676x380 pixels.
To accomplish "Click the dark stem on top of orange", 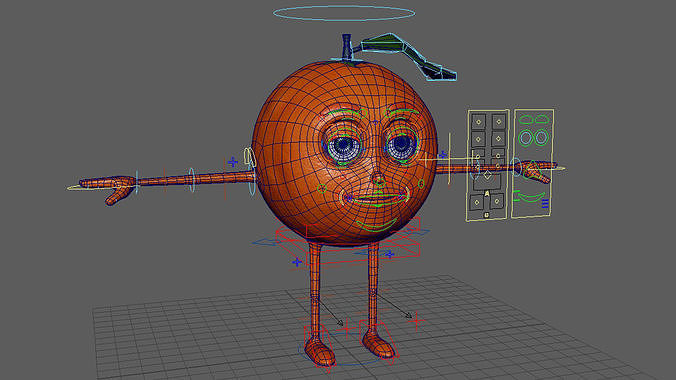I will pyautogui.click(x=347, y=47).
